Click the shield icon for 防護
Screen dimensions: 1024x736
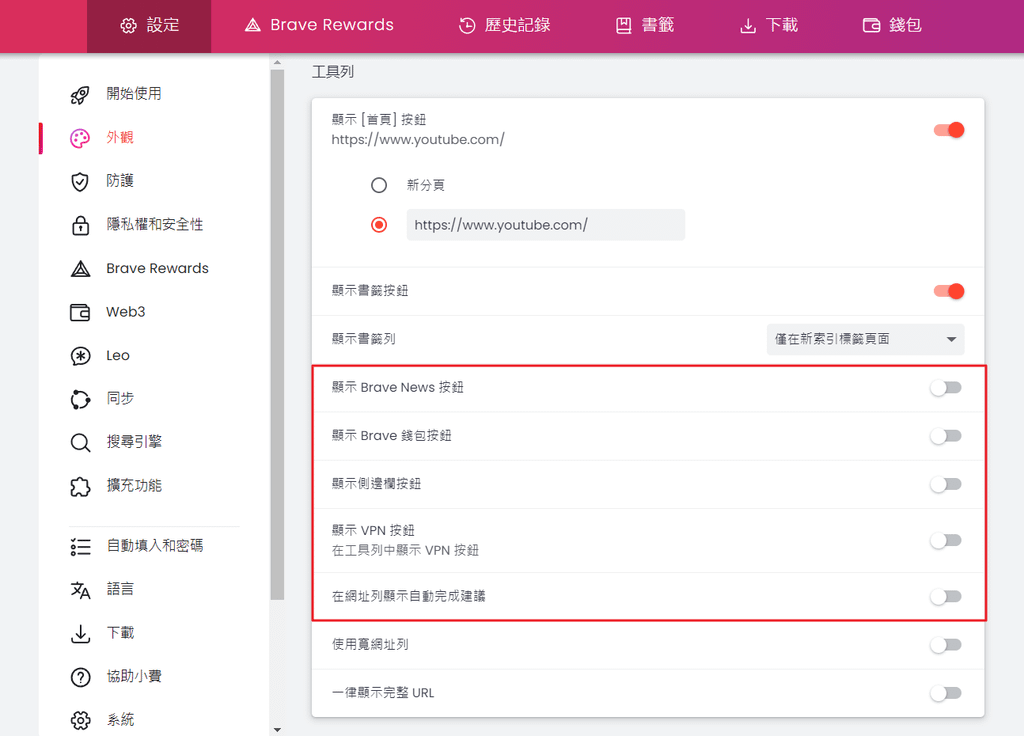(x=80, y=182)
